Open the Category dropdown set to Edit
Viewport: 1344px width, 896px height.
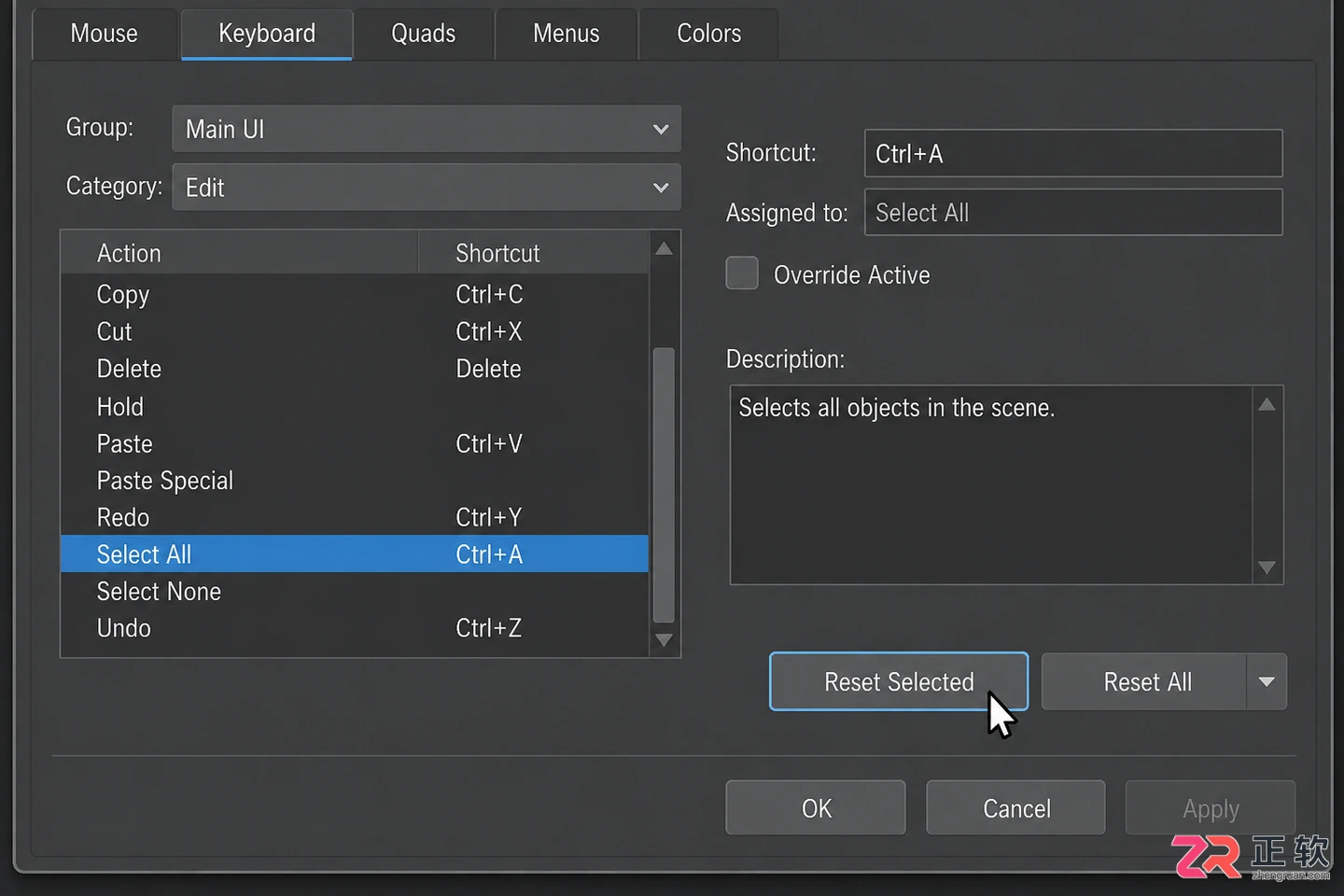coord(427,188)
